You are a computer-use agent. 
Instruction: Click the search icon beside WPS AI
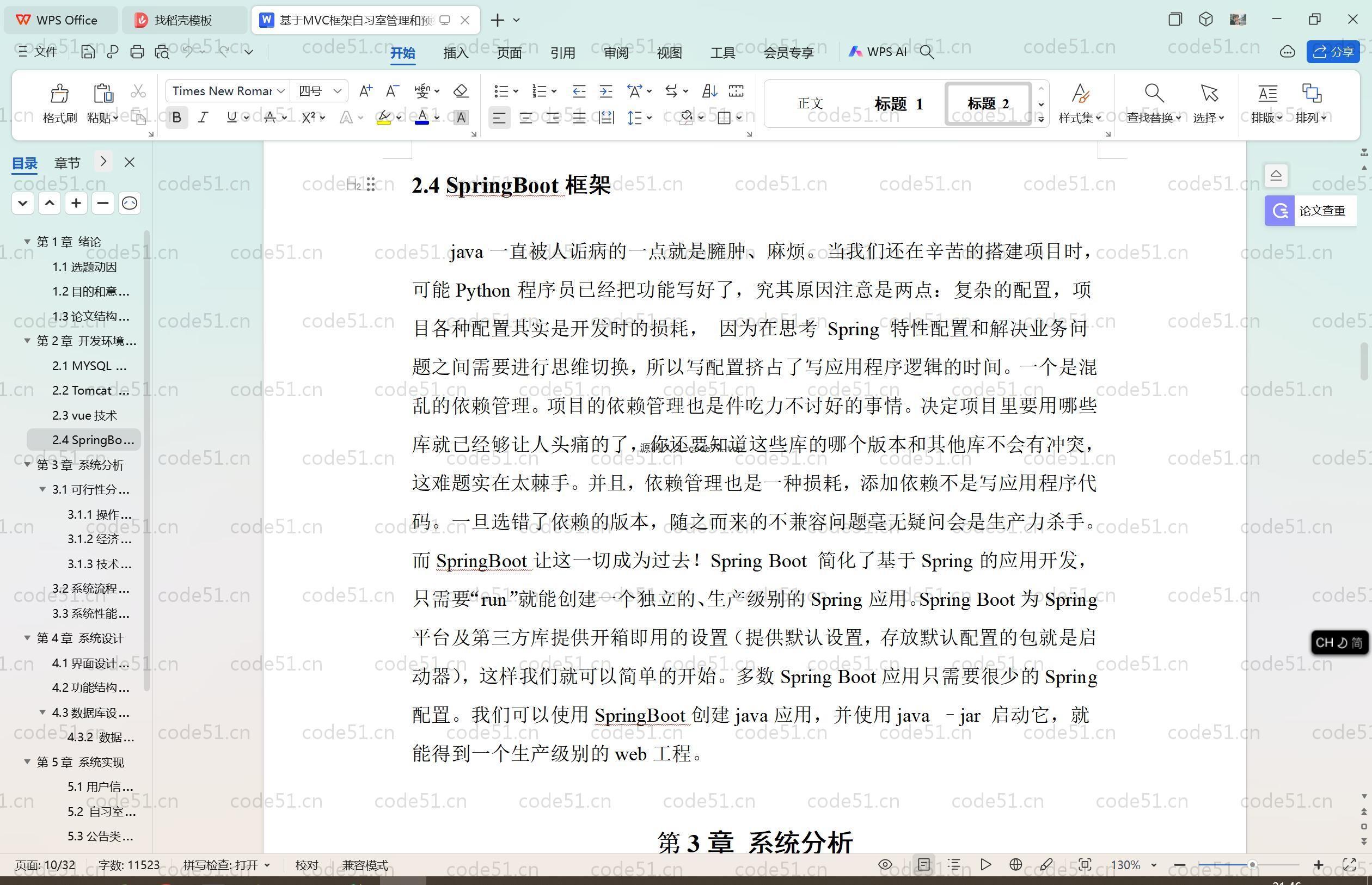point(926,52)
